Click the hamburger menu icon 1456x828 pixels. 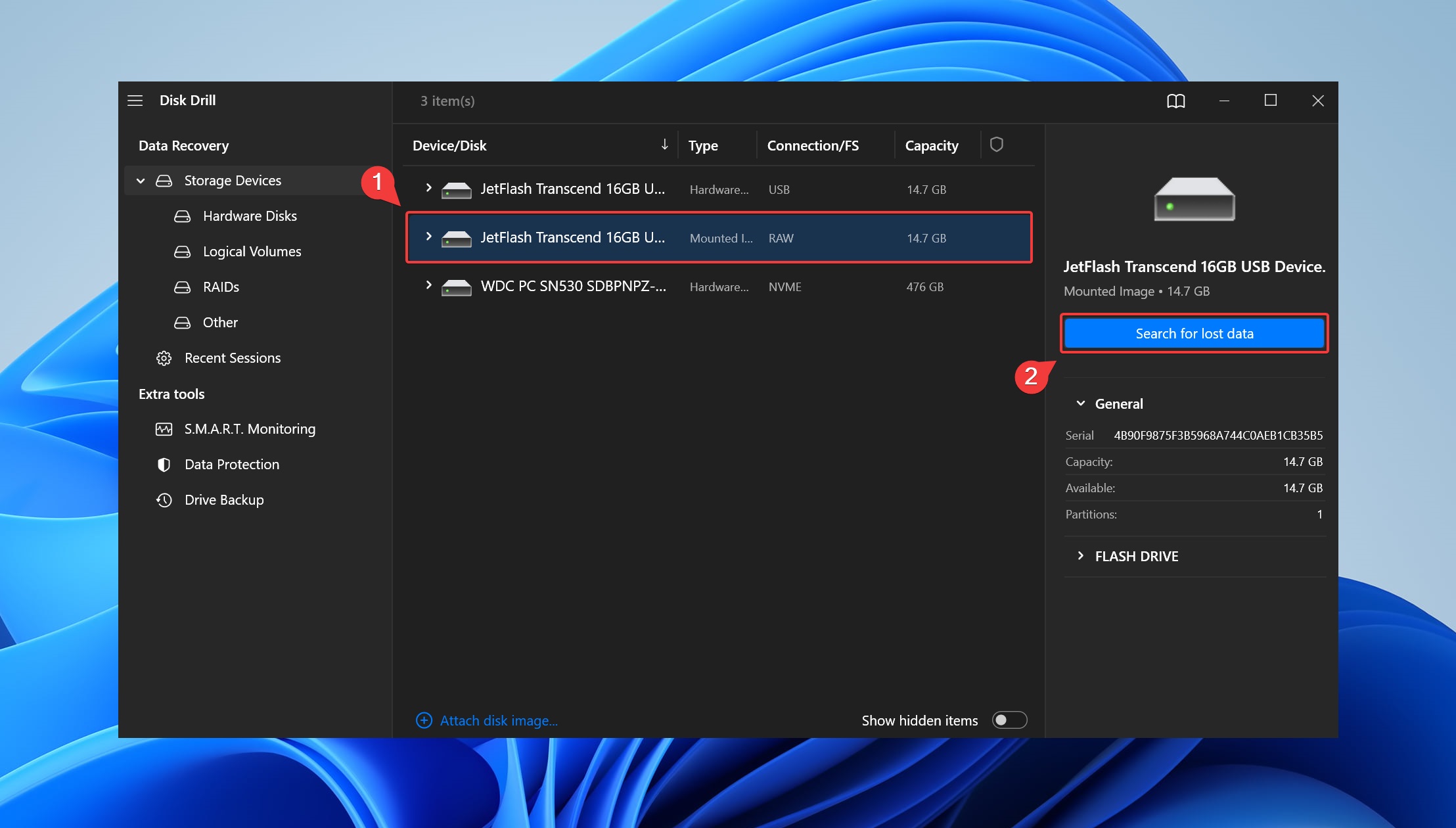point(136,100)
